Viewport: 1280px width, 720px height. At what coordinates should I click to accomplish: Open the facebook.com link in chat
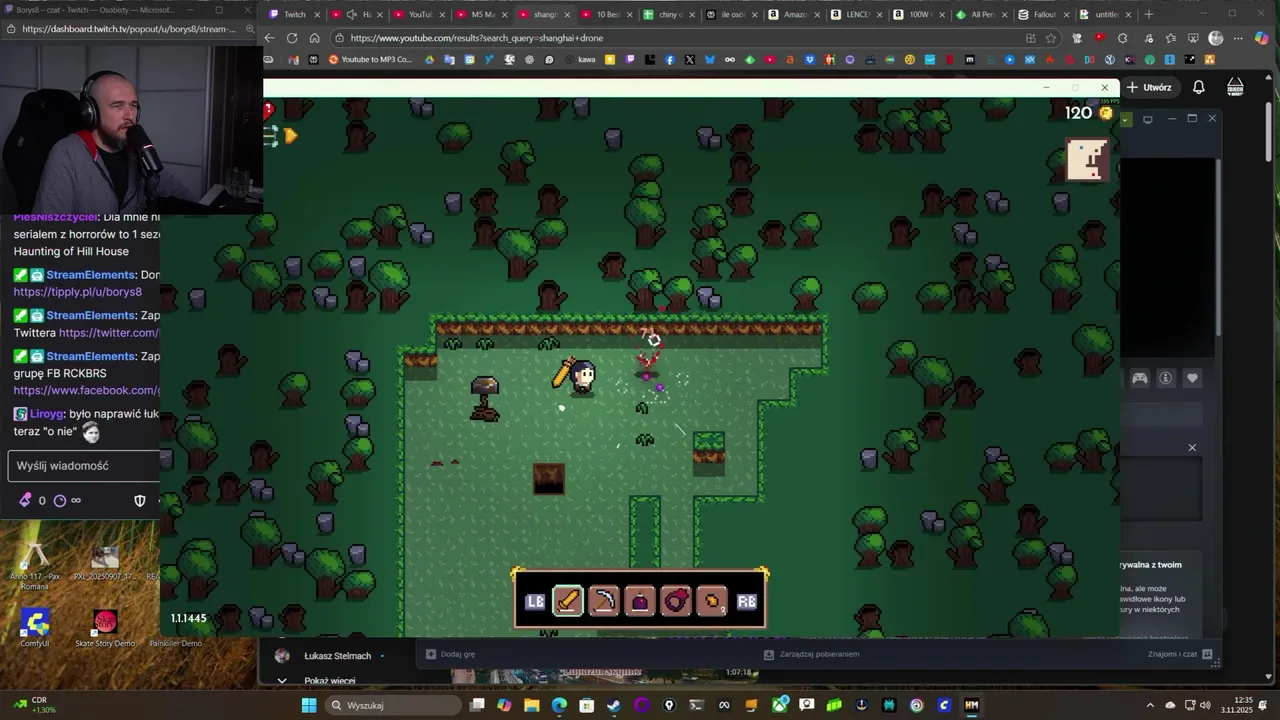(x=87, y=390)
